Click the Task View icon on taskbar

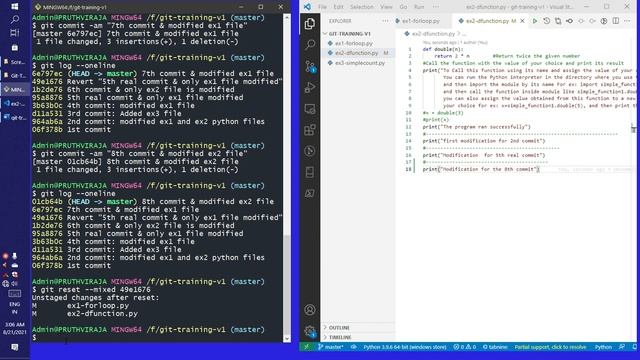(15, 33)
